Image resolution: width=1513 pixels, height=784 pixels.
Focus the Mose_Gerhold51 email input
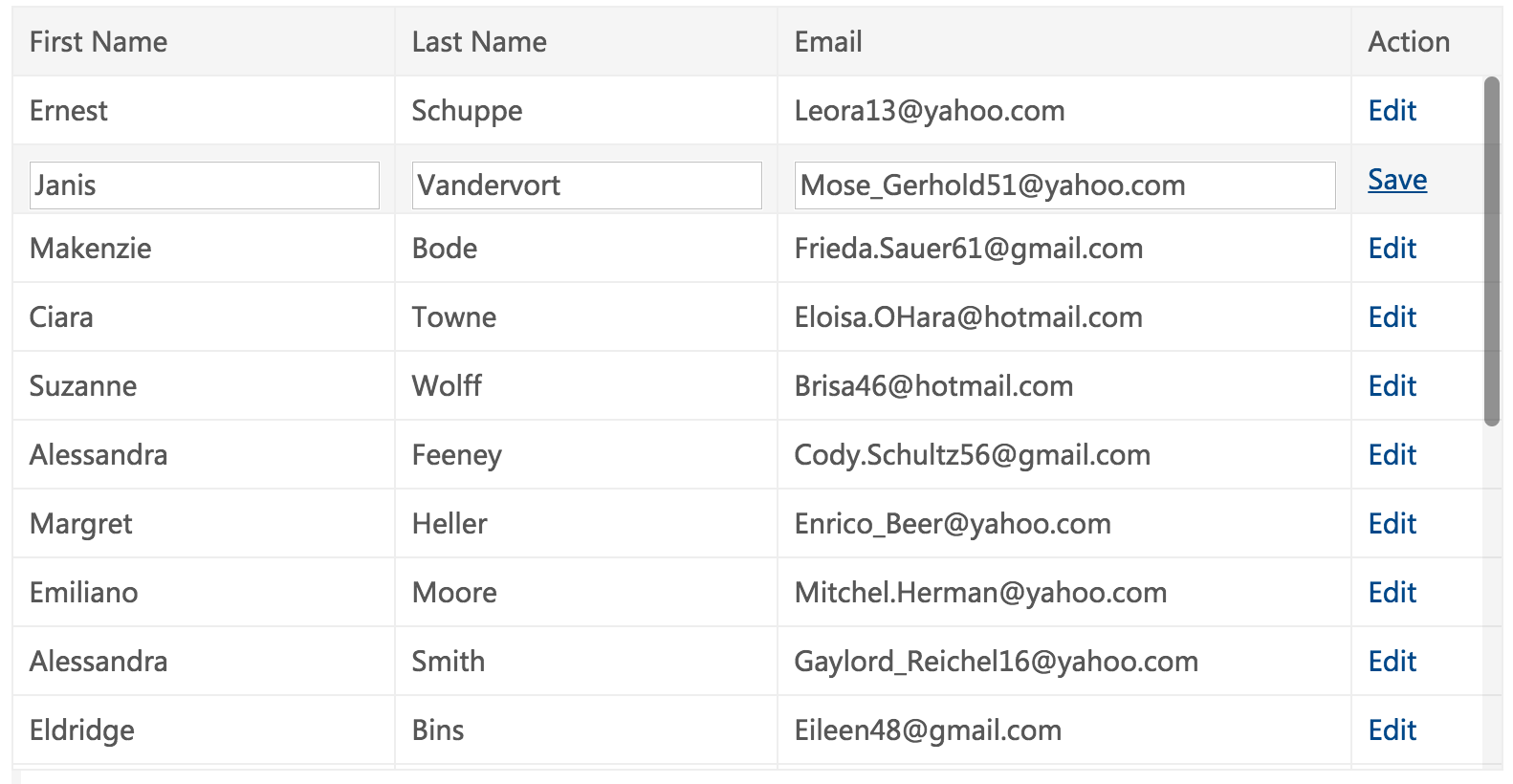tap(1065, 185)
